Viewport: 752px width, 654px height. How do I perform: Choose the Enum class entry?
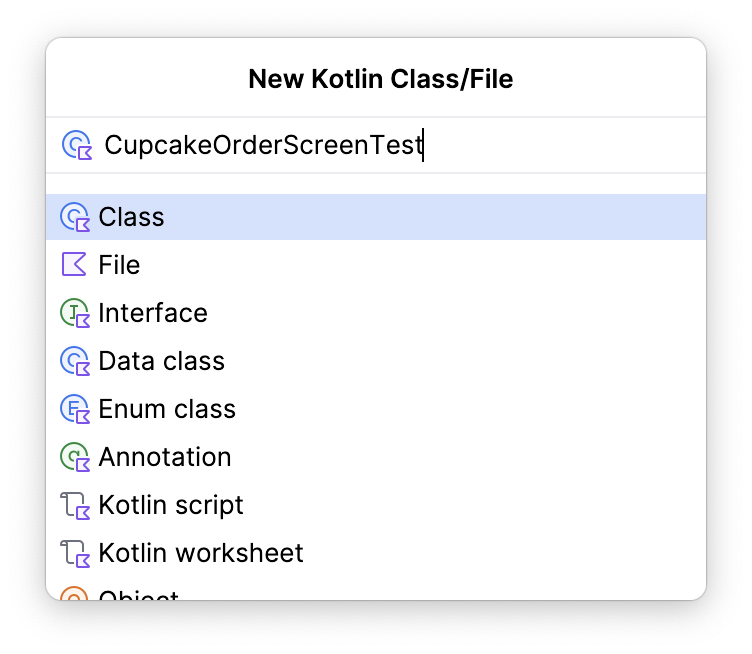click(x=167, y=409)
